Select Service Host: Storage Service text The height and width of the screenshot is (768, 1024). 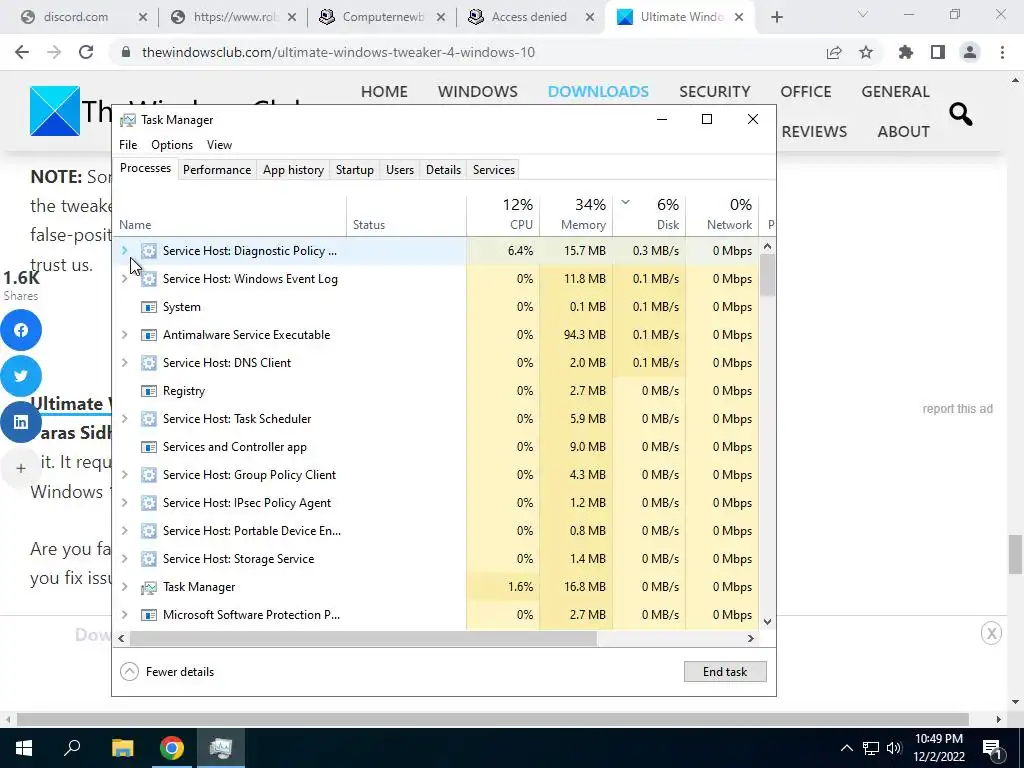click(x=238, y=559)
